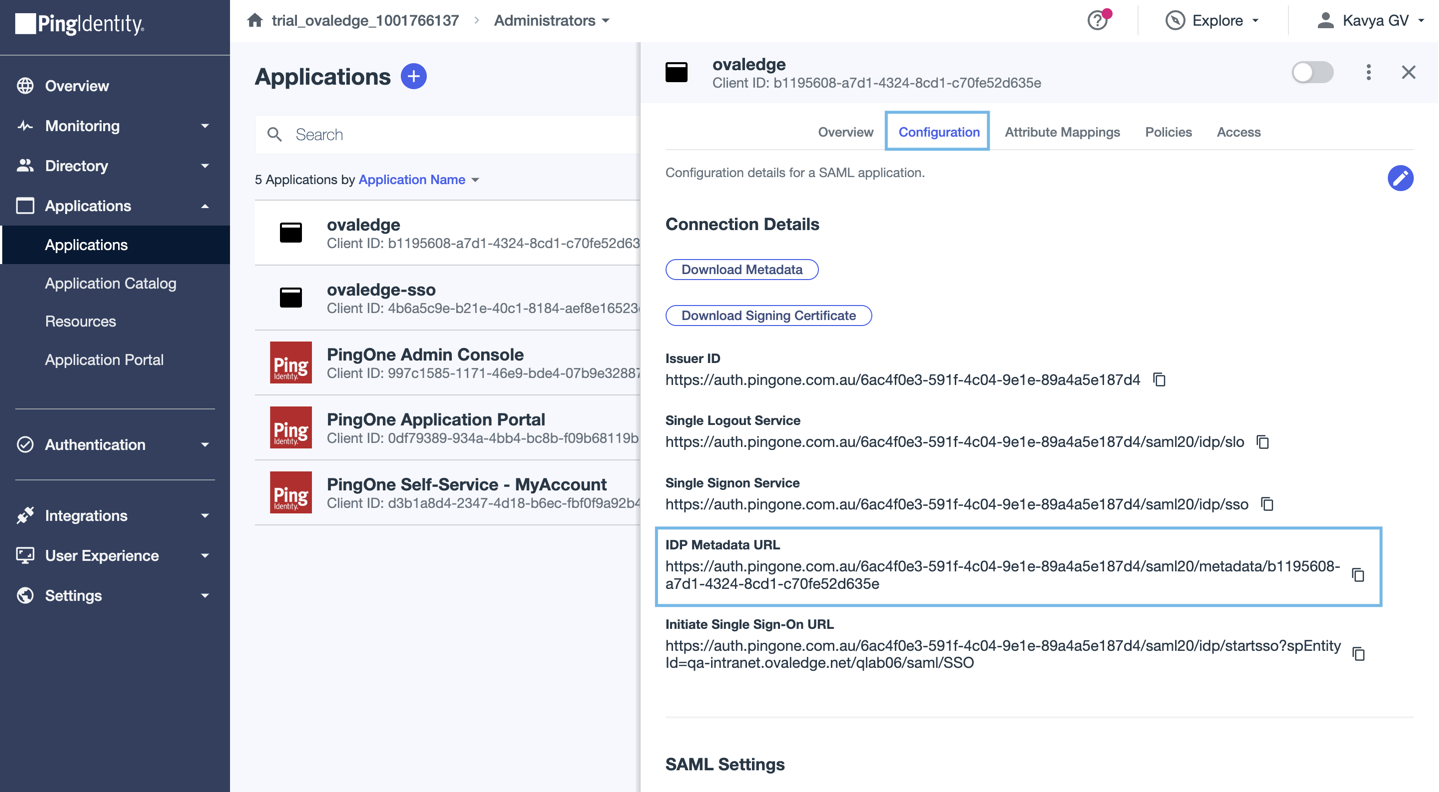Image resolution: width=1439 pixels, height=792 pixels.
Task: Click the PingOne Application Portal logo
Action: point(291,428)
